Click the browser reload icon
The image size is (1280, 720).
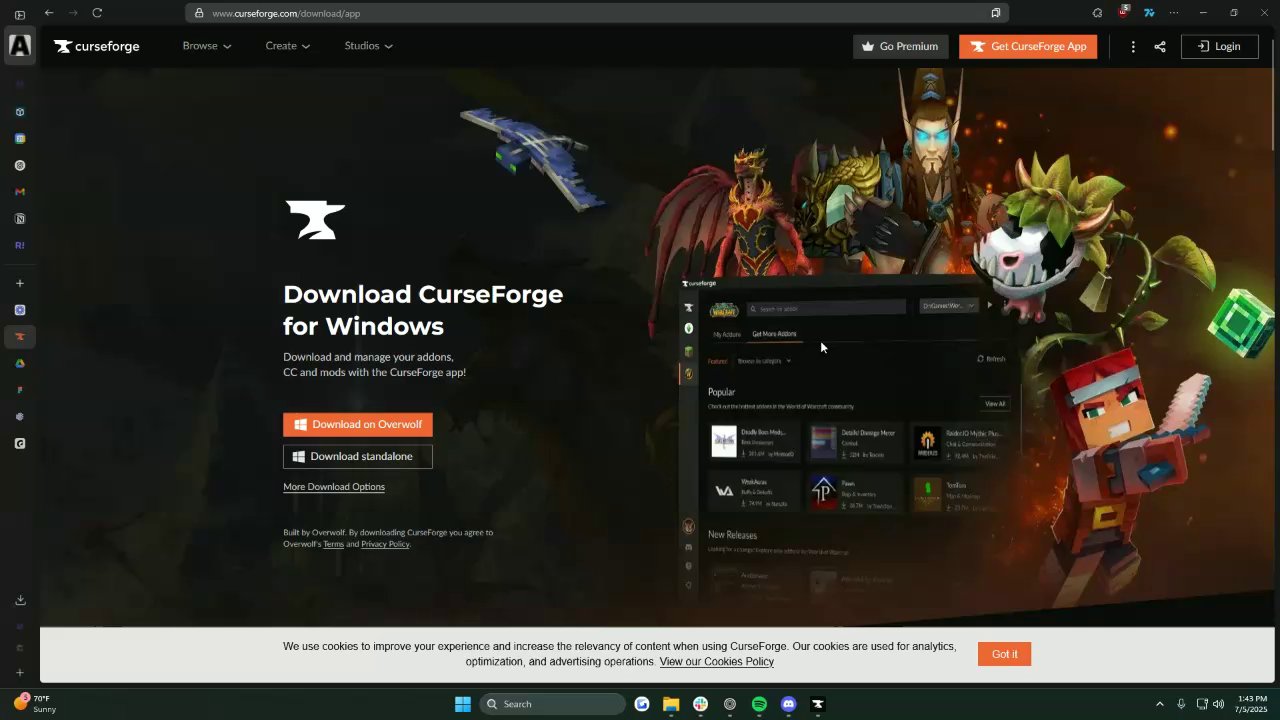97,13
